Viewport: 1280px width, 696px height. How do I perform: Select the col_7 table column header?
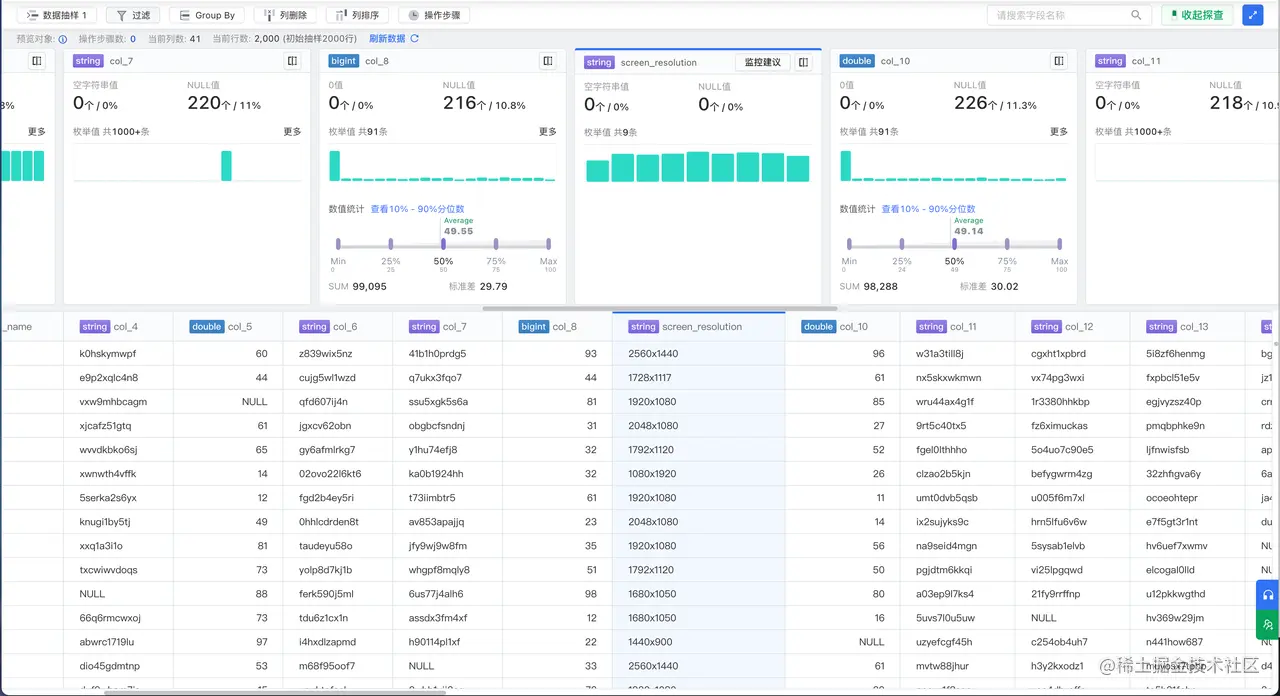[x=448, y=326]
